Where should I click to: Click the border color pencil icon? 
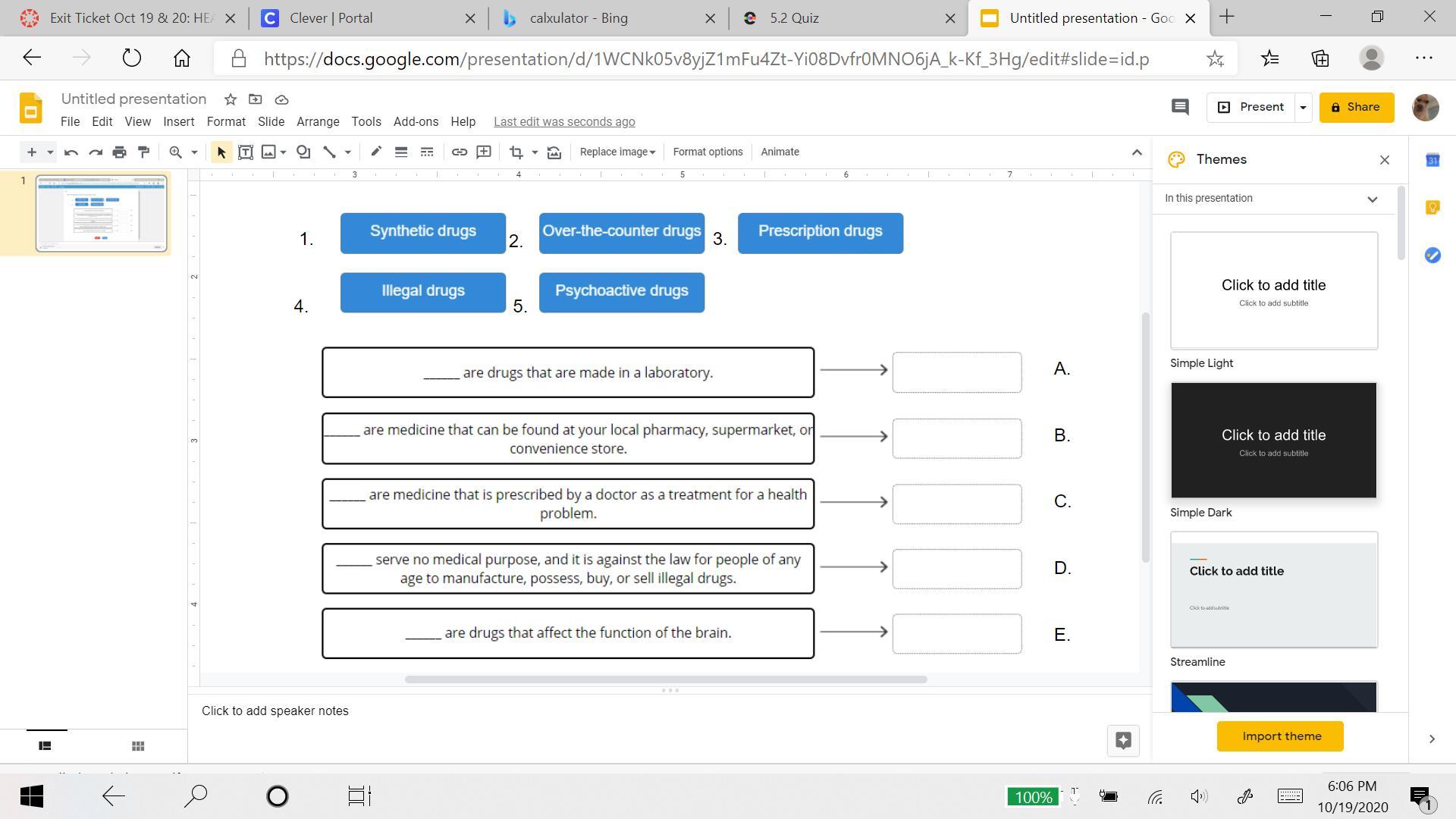375,152
